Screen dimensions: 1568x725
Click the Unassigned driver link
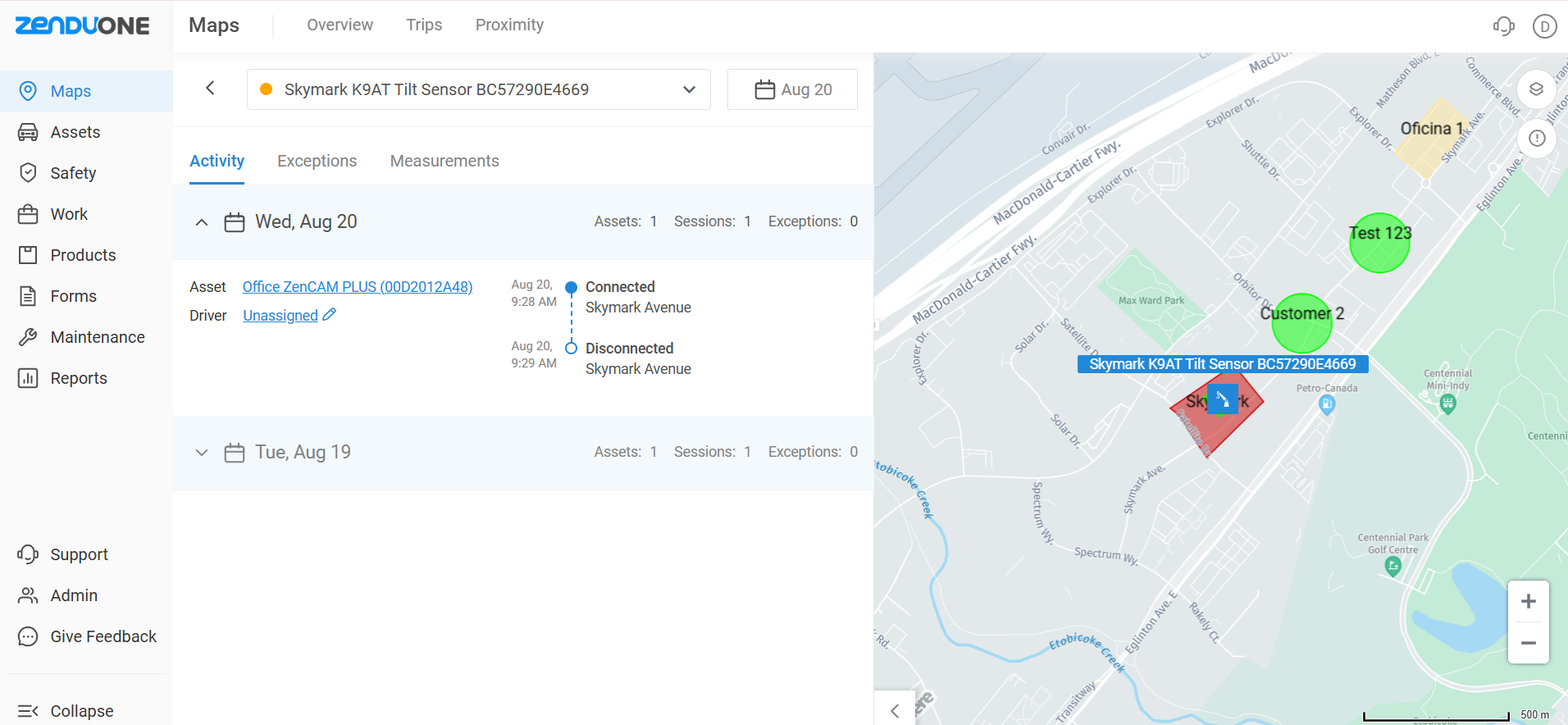tap(280, 316)
